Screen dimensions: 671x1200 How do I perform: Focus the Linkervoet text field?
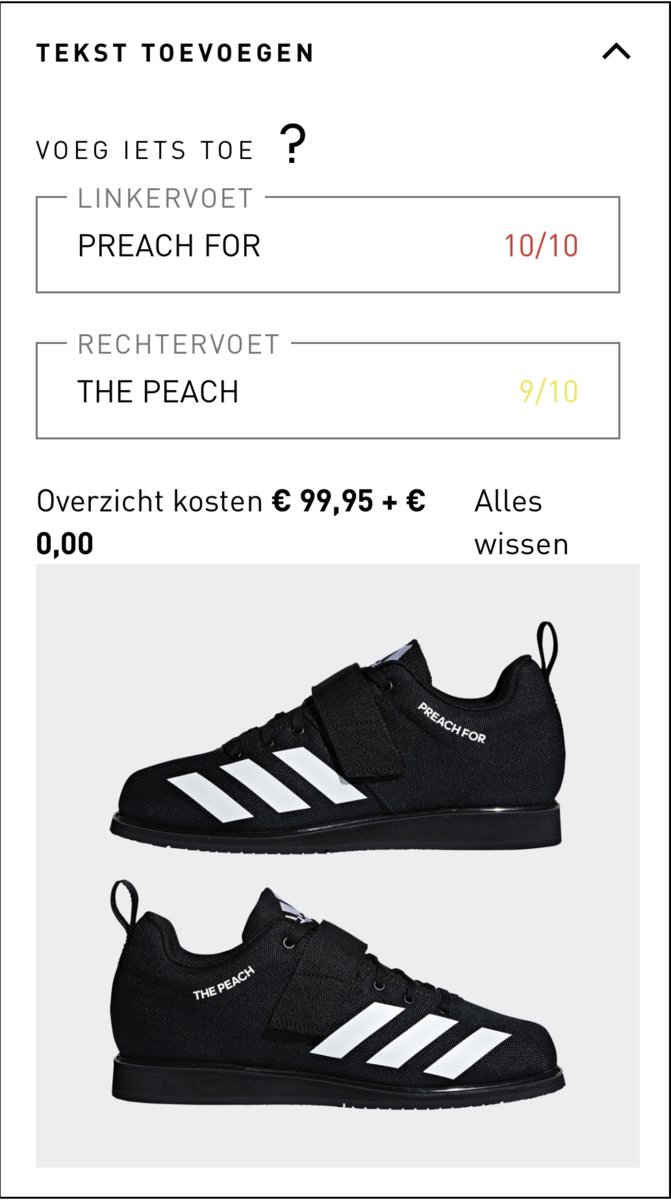pyautogui.click(x=328, y=245)
